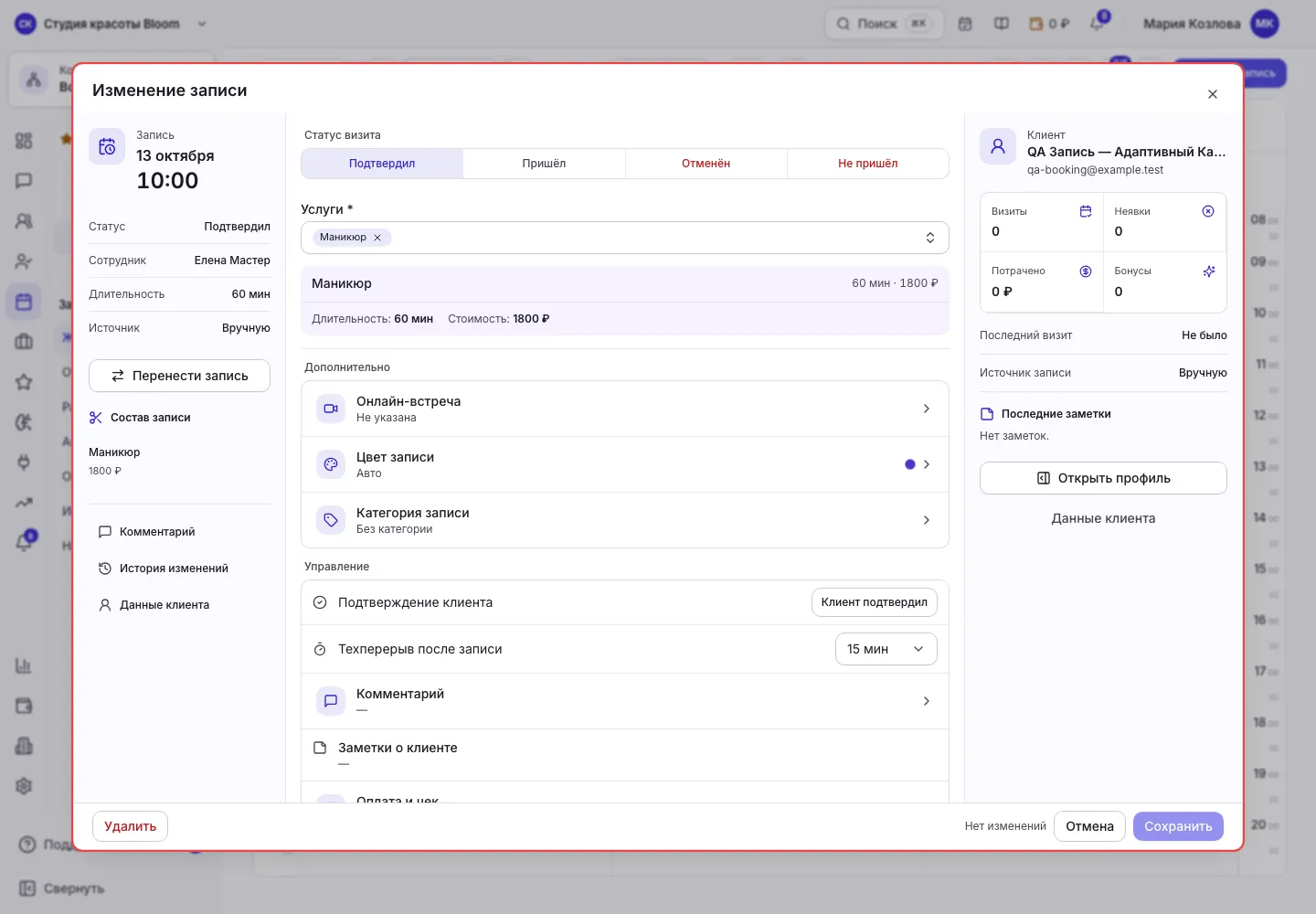Viewport: 1316px width, 914px height.
Task: Click the Открыть профиль button
Action: tap(1103, 478)
